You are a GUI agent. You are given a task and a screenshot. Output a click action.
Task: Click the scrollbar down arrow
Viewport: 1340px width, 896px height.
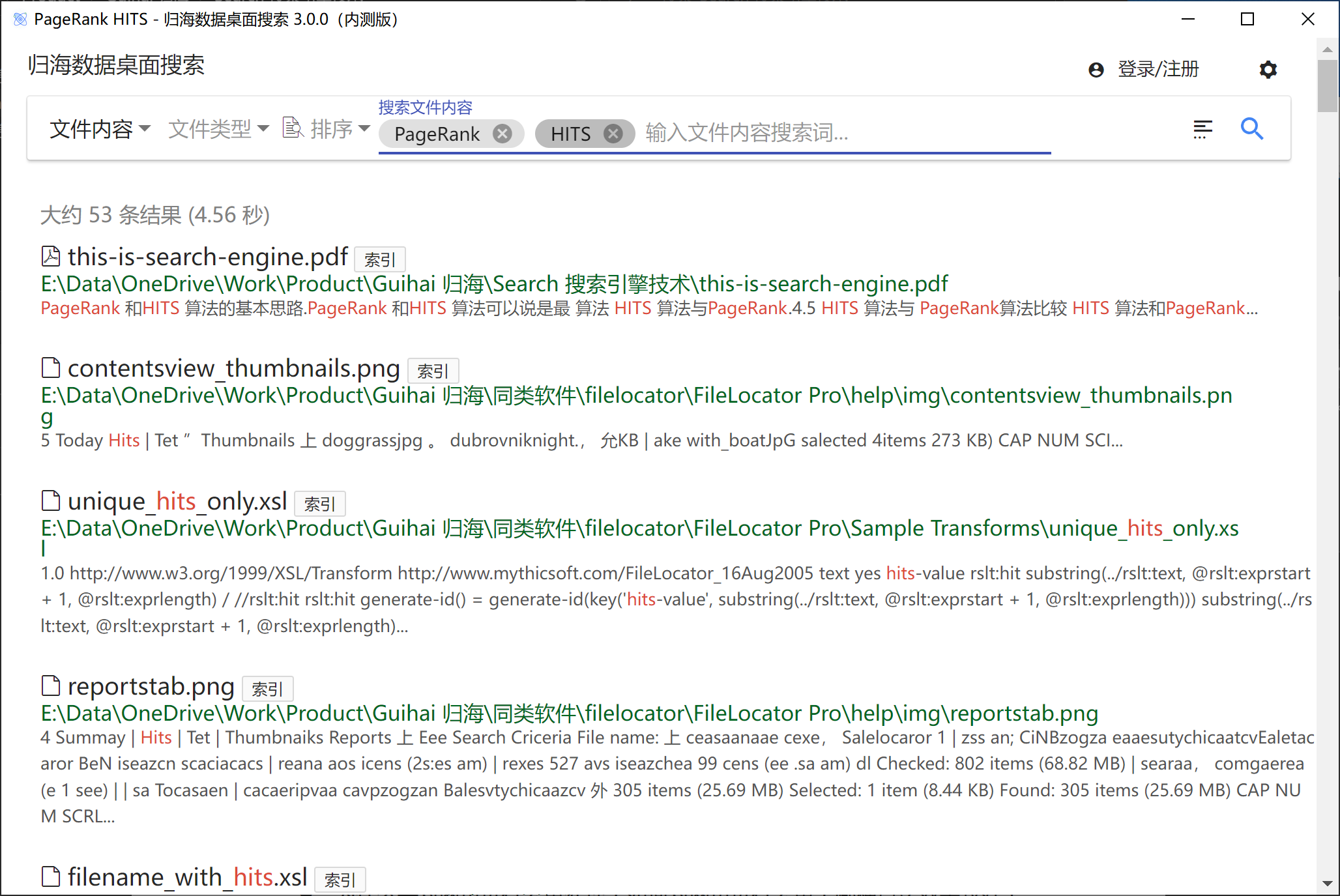point(1327,884)
